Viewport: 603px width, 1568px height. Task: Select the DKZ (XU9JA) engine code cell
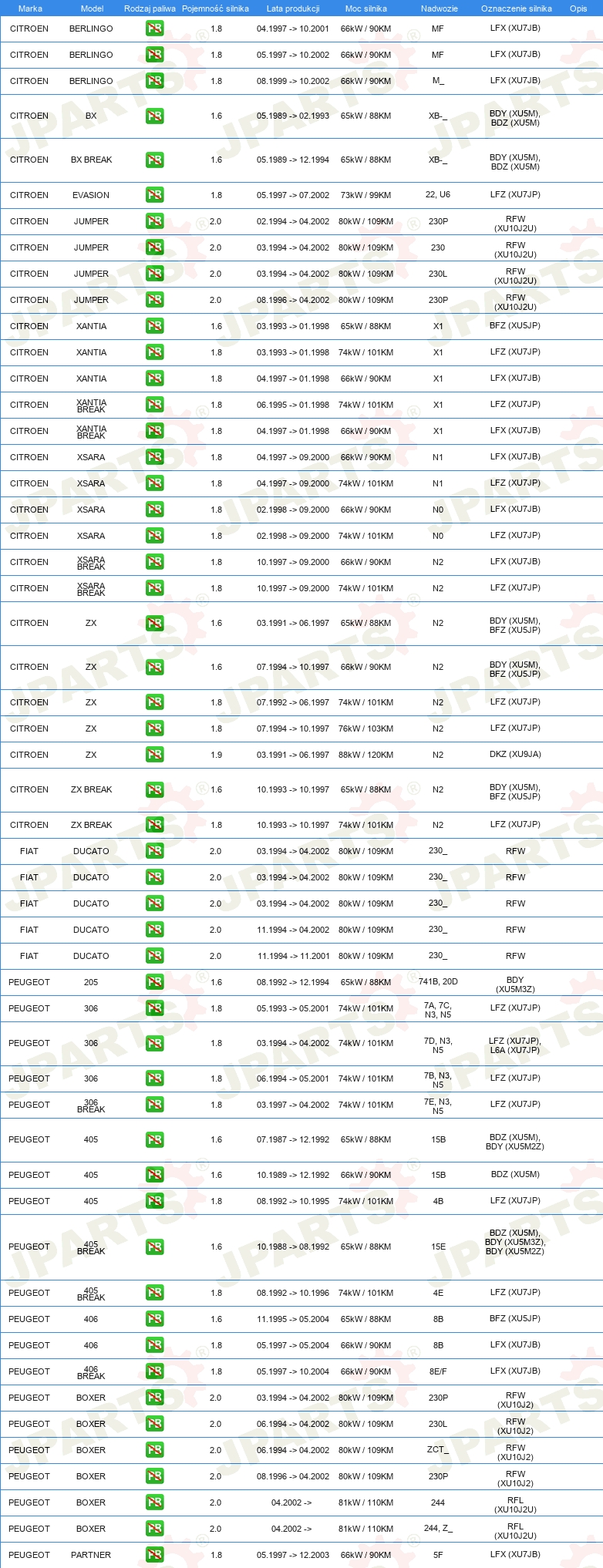coord(515,755)
